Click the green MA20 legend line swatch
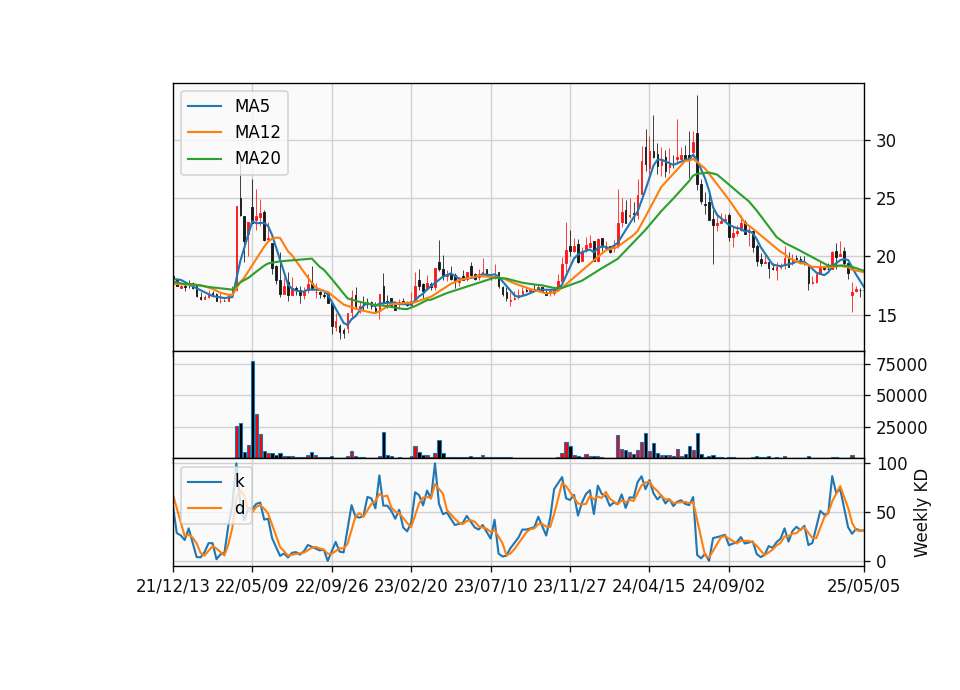This screenshot has width=960, height=690. [x=204, y=159]
